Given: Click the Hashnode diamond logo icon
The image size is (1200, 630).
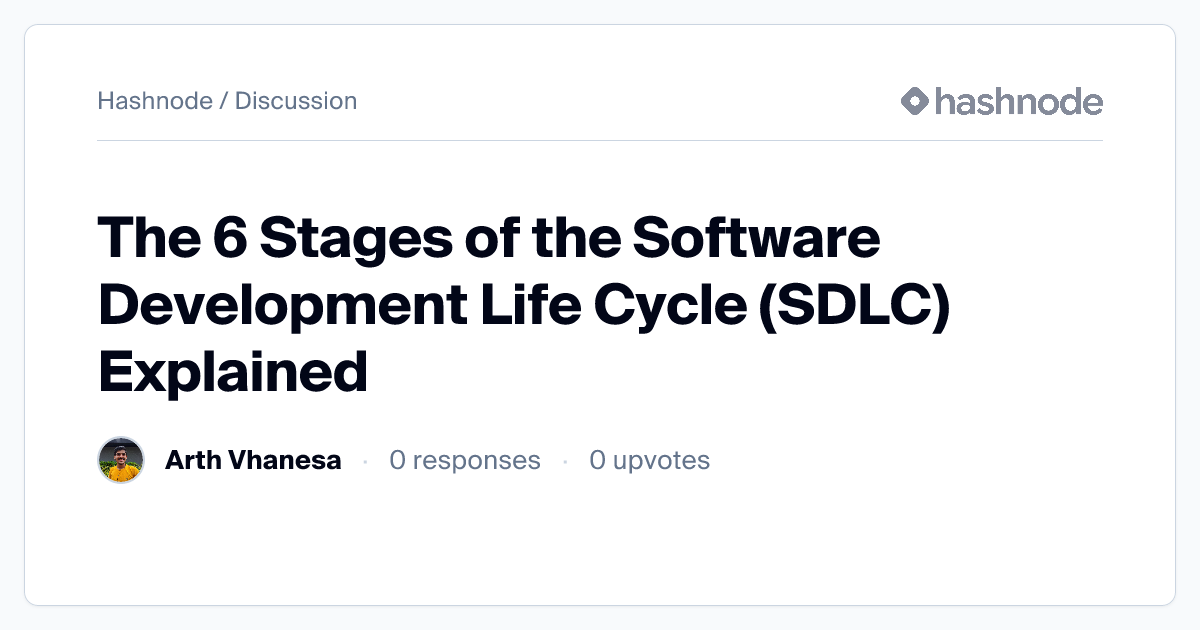Looking at the screenshot, I should tap(915, 101).
